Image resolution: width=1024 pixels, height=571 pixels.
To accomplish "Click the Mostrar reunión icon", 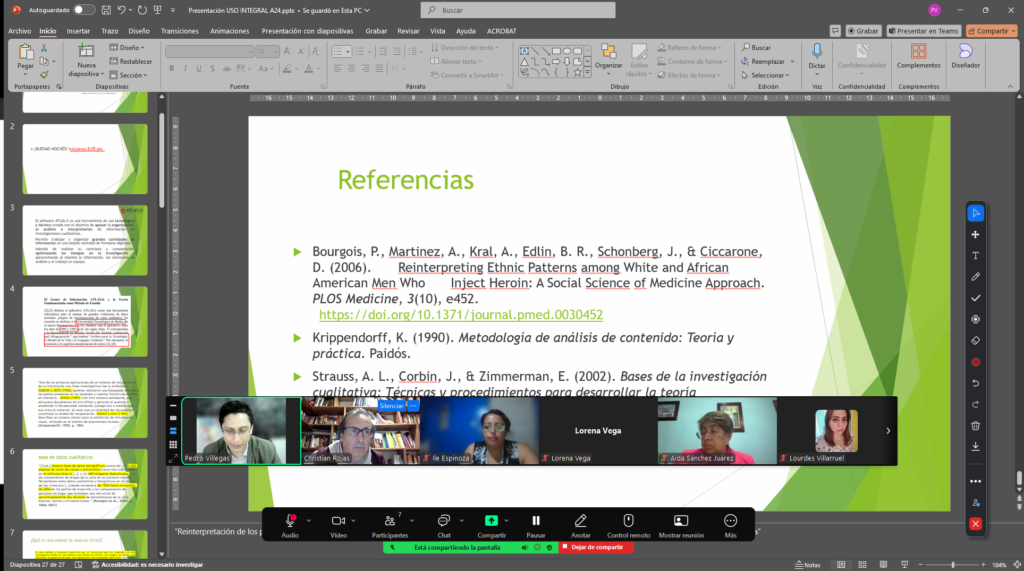I will pyautogui.click(x=680, y=521).
